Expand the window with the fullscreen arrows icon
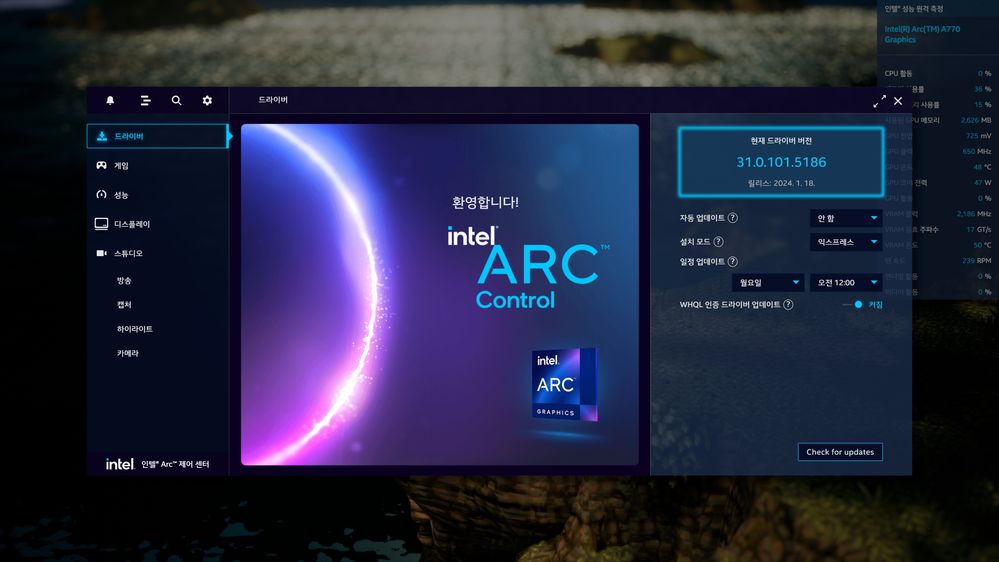Image resolution: width=999 pixels, height=562 pixels. tap(879, 101)
